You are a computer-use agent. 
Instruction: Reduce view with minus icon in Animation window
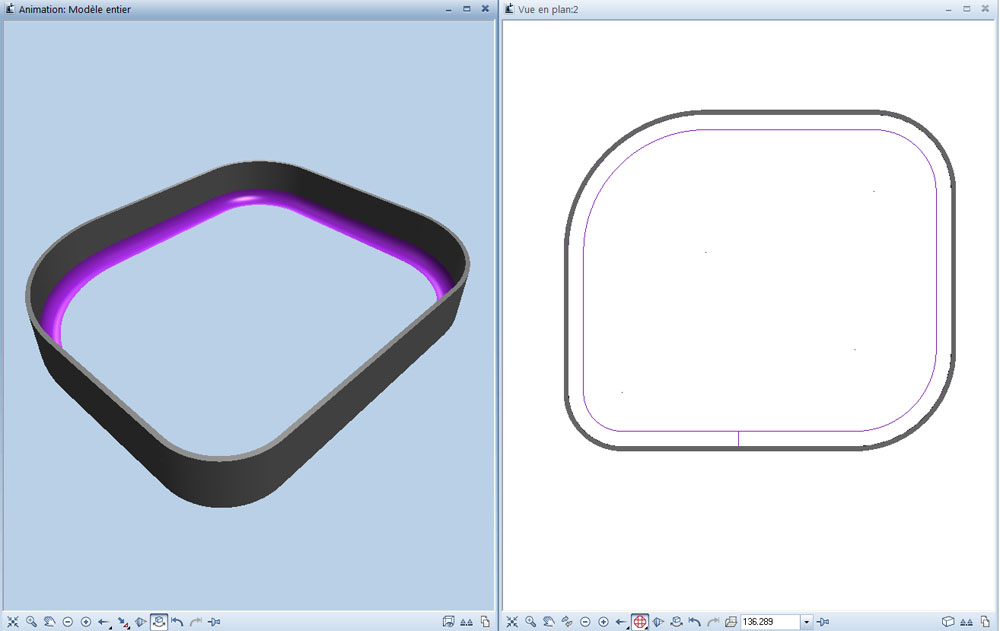point(68,621)
